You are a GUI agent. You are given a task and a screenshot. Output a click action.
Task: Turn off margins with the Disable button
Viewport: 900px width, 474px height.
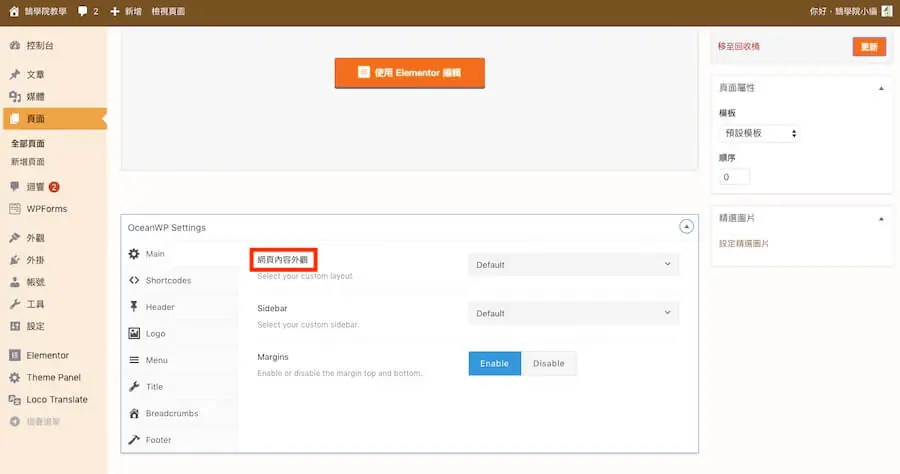pos(549,363)
